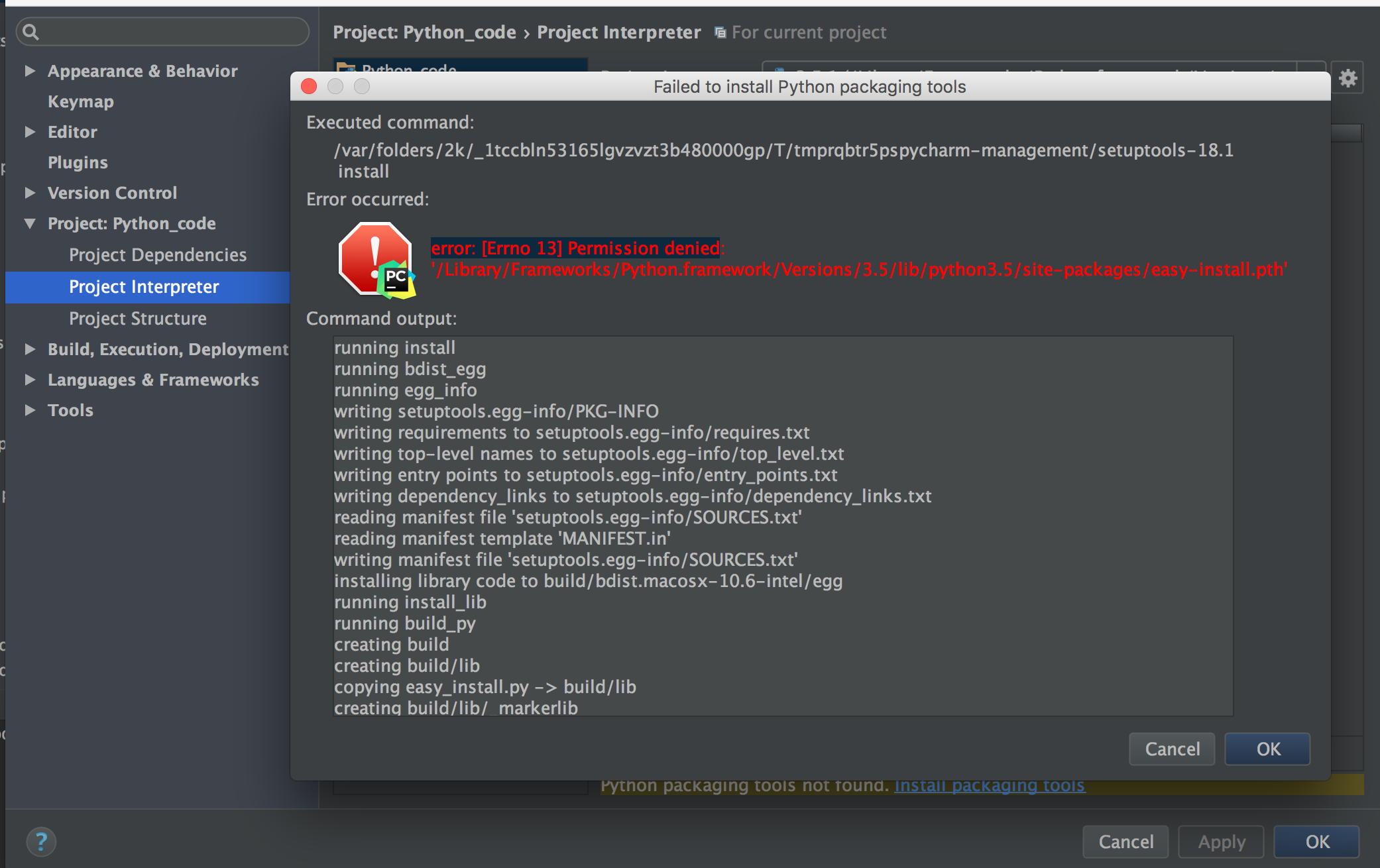Open Plugins settings page
Viewport: 1380px width, 868px height.
[78, 162]
